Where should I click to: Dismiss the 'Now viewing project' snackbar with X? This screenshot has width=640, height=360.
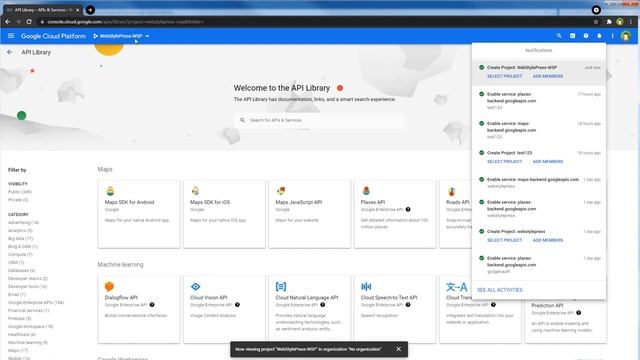pos(398,349)
